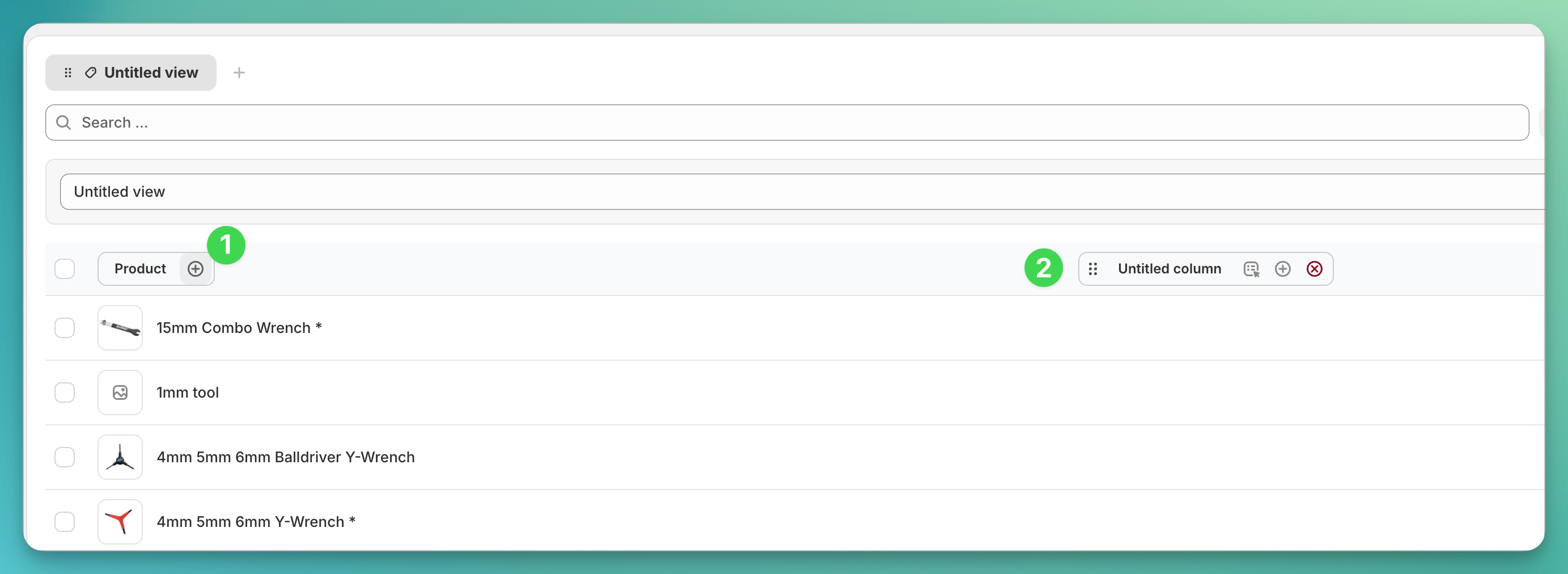The width and height of the screenshot is (1568, 574).
Task: Open the 15mm Combo Wrench product thumbnail
Action: click(120, 328)
